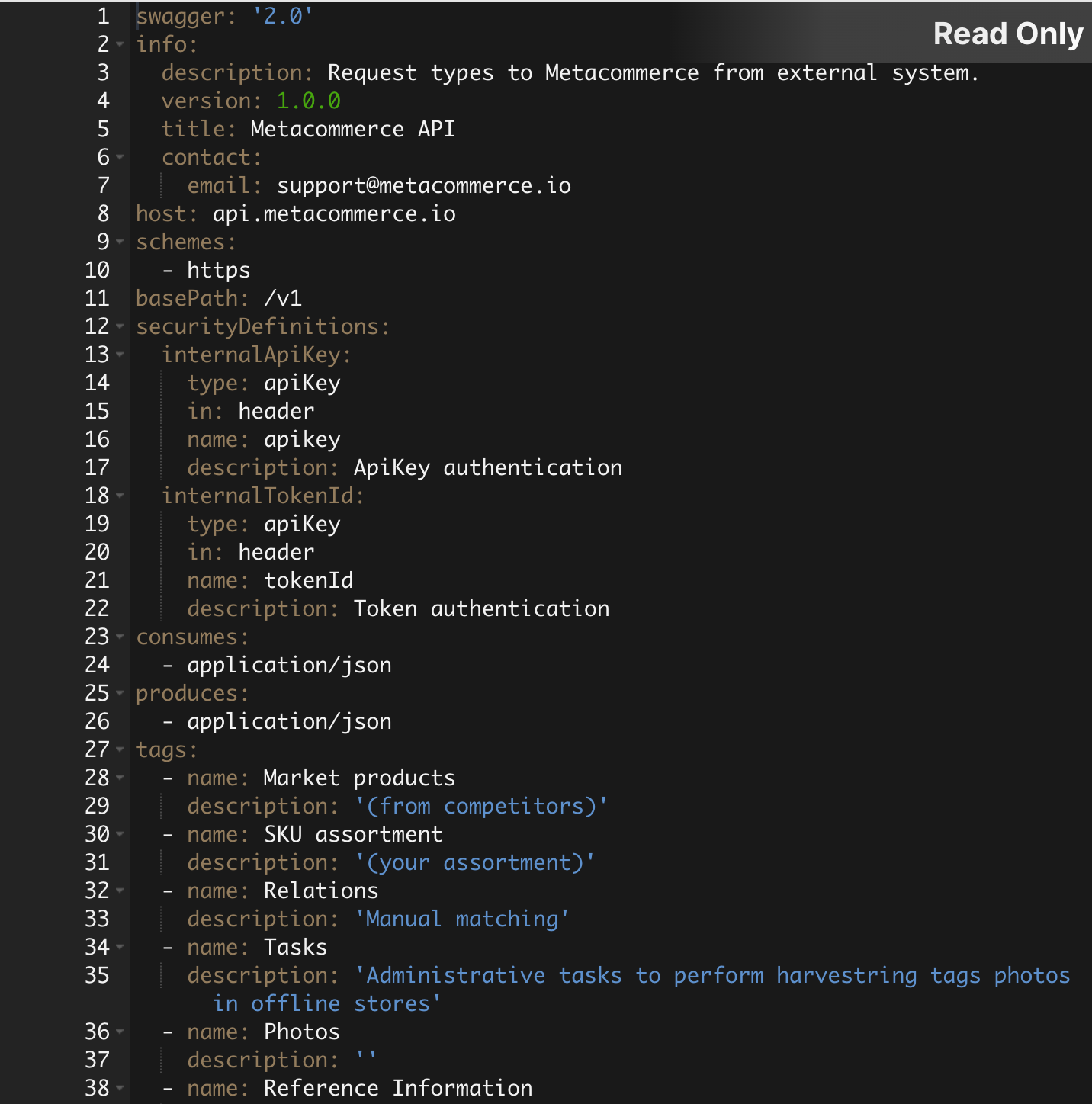Collapse the info block at line 2
This screenshot has width=1092, height=1104.
coord(120,44)
